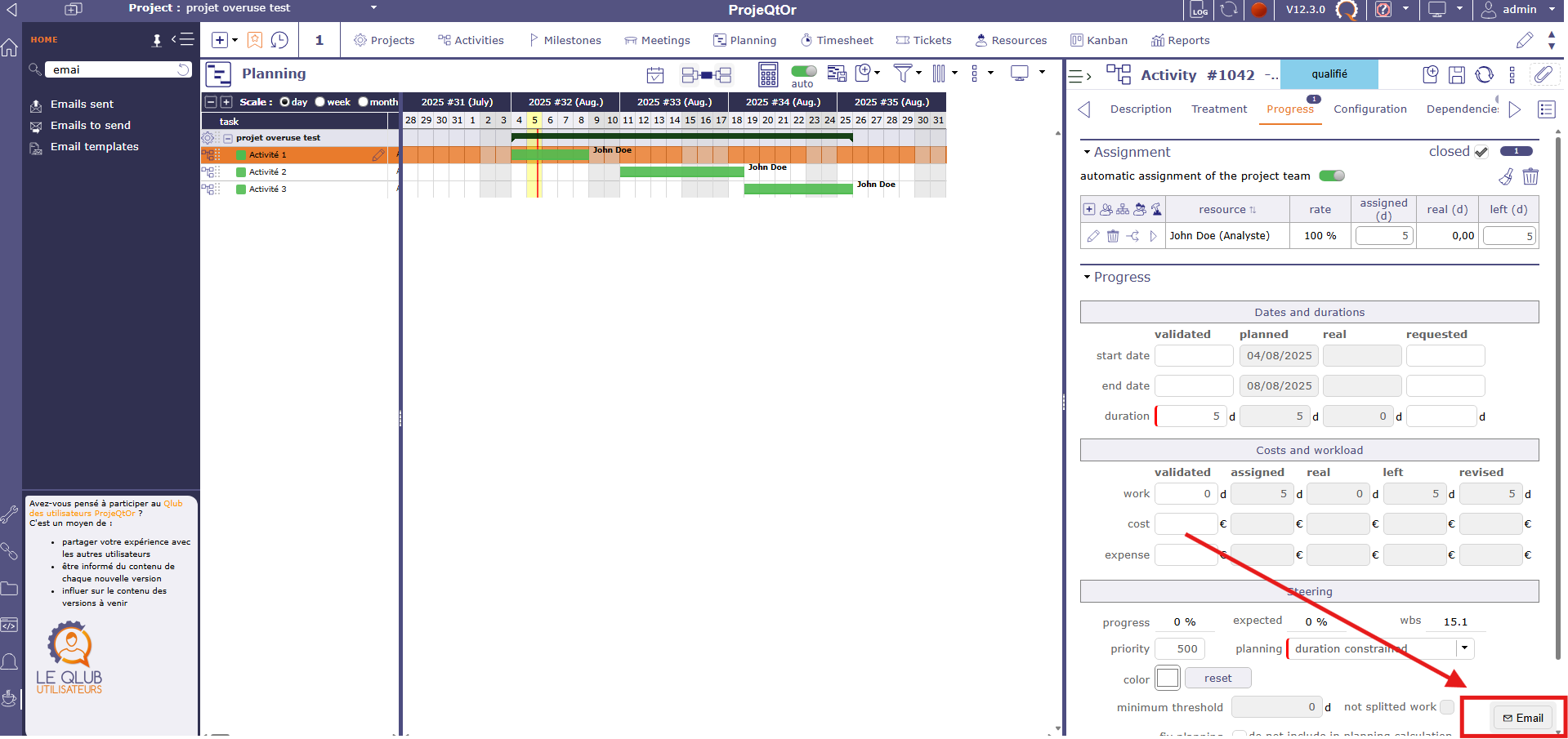This screenshot has width=1568, height=739.
Task: Select the show dependencies icon in Gantt toolbar
Action: point(708,74)
